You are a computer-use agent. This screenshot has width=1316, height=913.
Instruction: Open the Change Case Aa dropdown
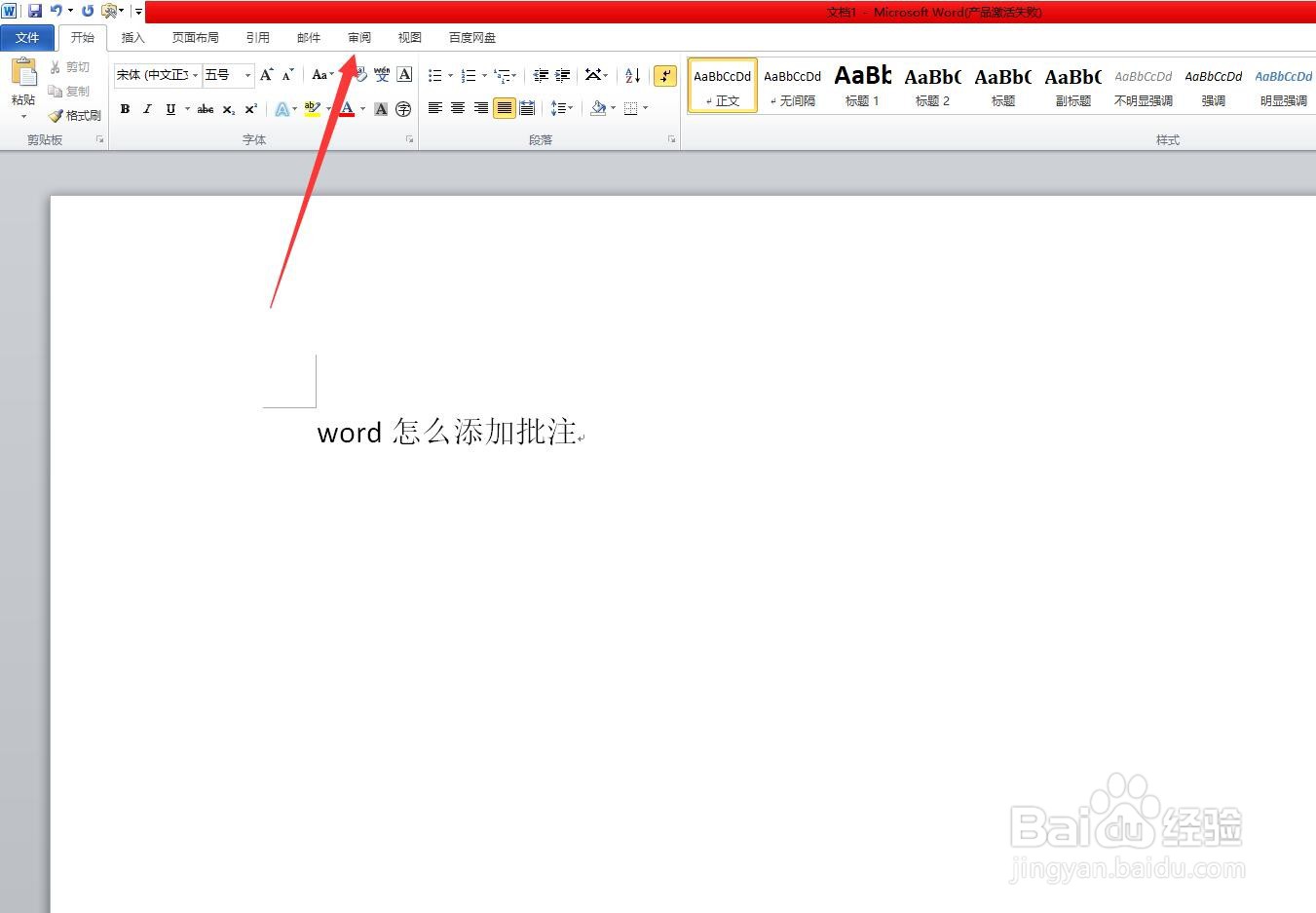[x=322, y=75]
